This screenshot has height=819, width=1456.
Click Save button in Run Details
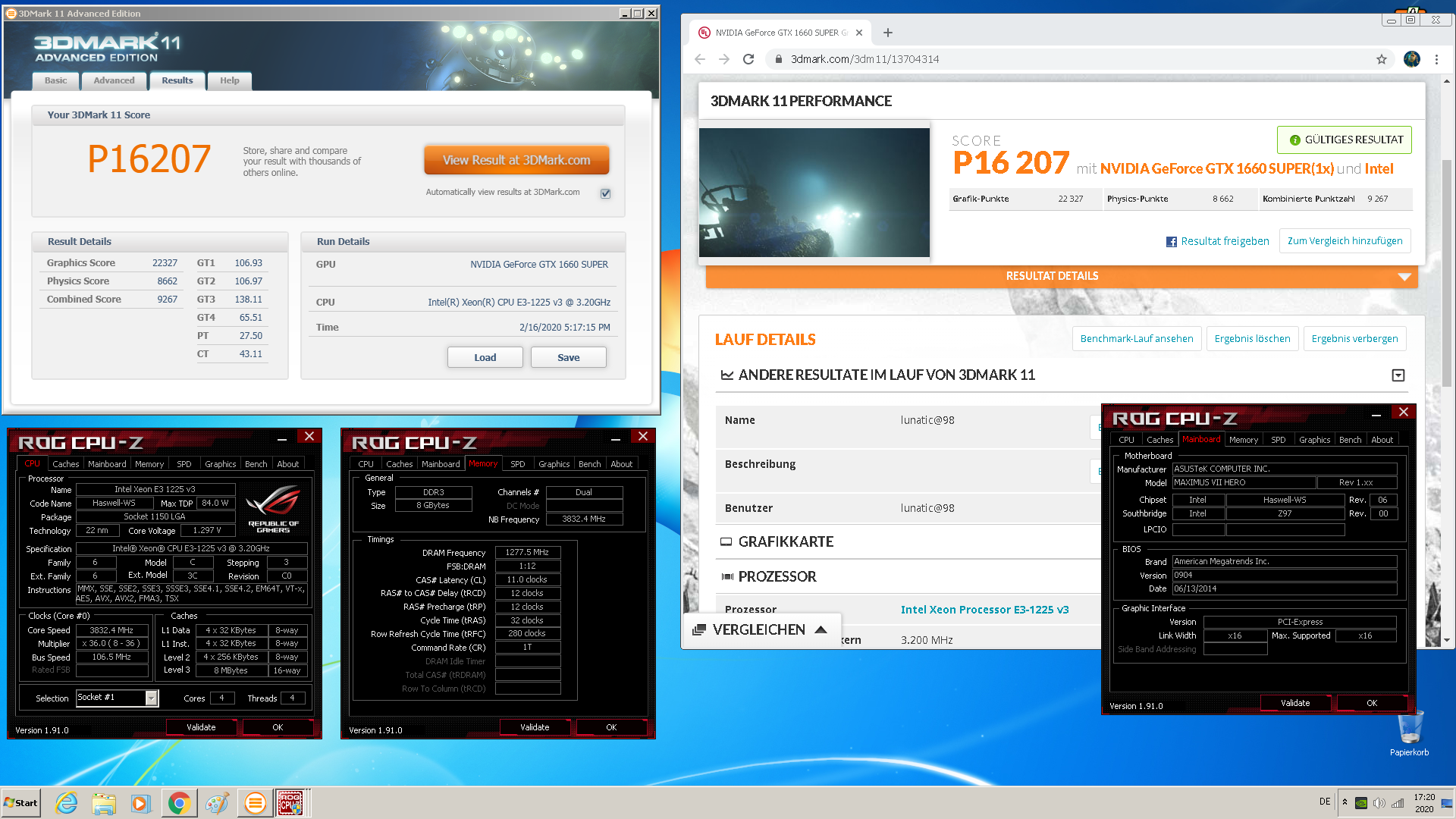coord(568,357)
